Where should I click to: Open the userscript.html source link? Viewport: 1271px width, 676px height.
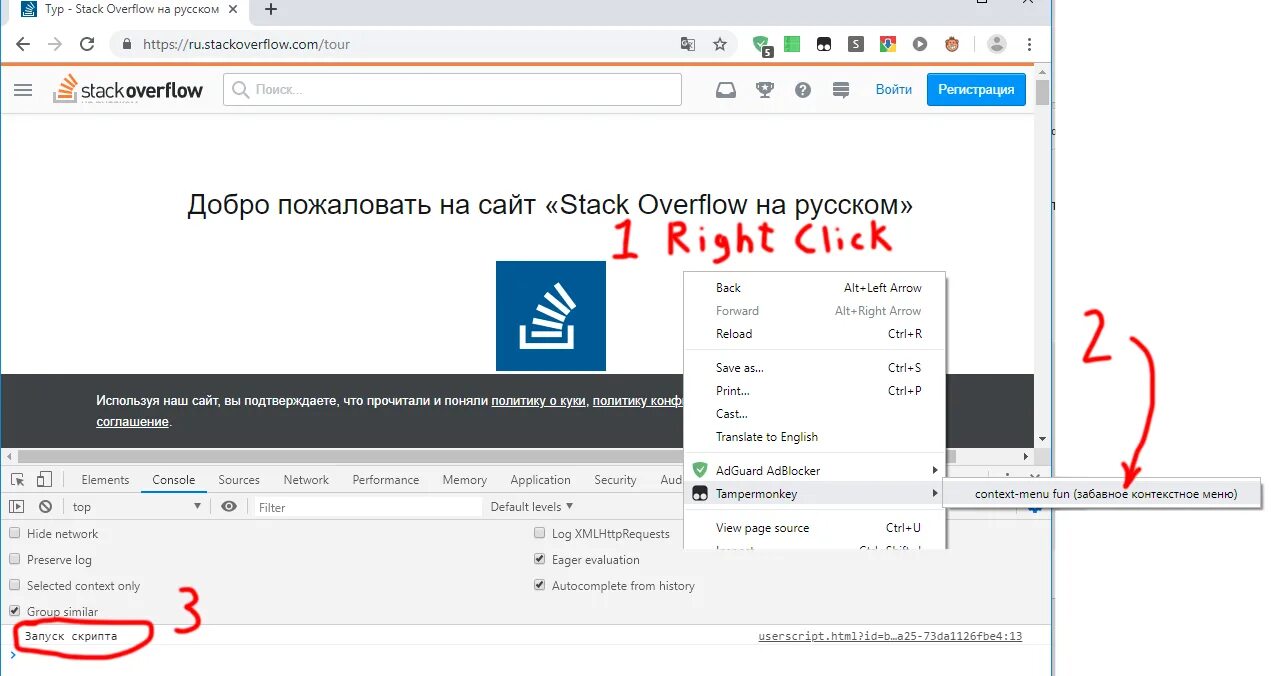pyautogui.click(x=890, y=636)
